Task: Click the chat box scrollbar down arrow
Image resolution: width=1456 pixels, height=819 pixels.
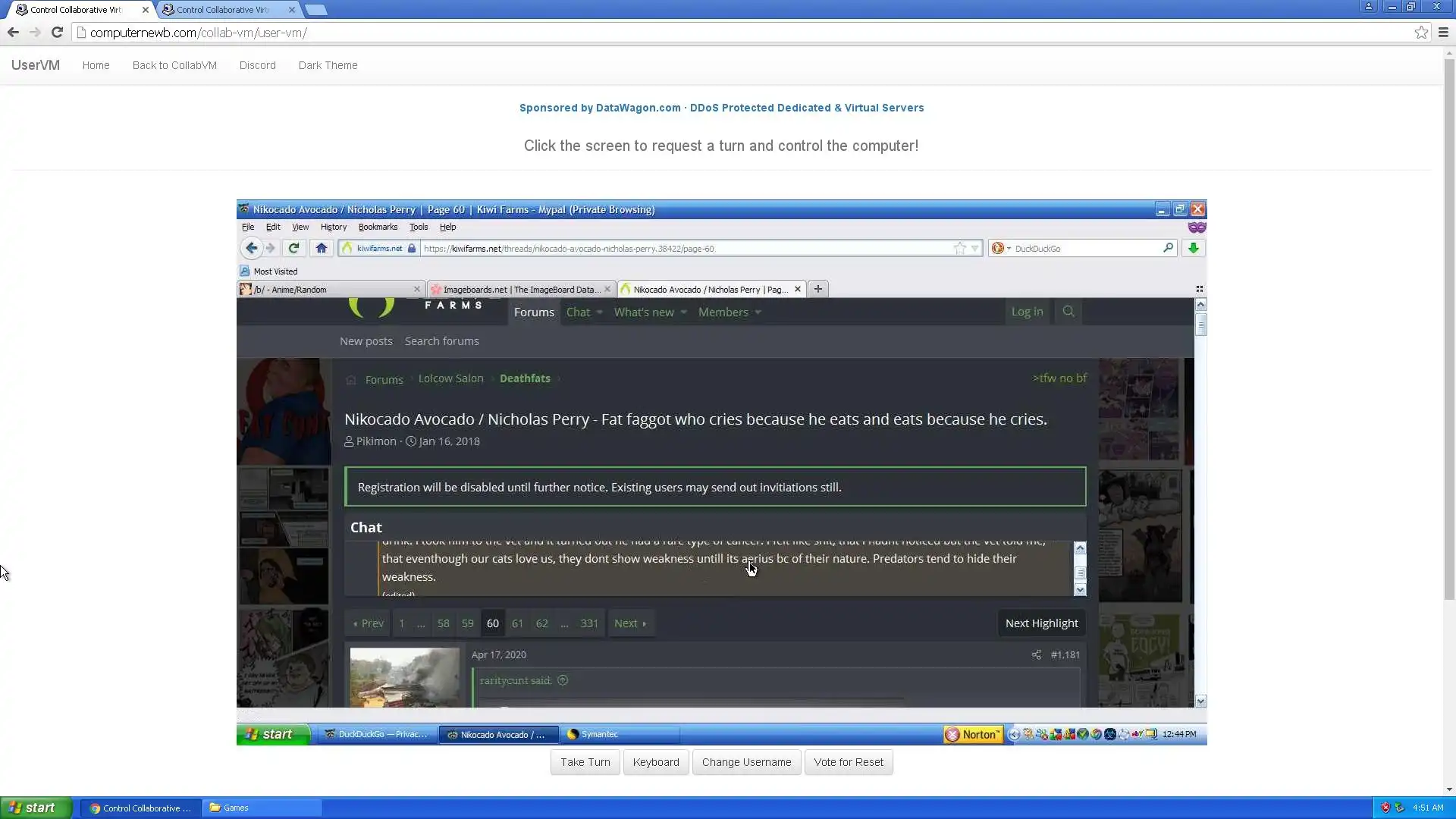Action: point(1080,590)
